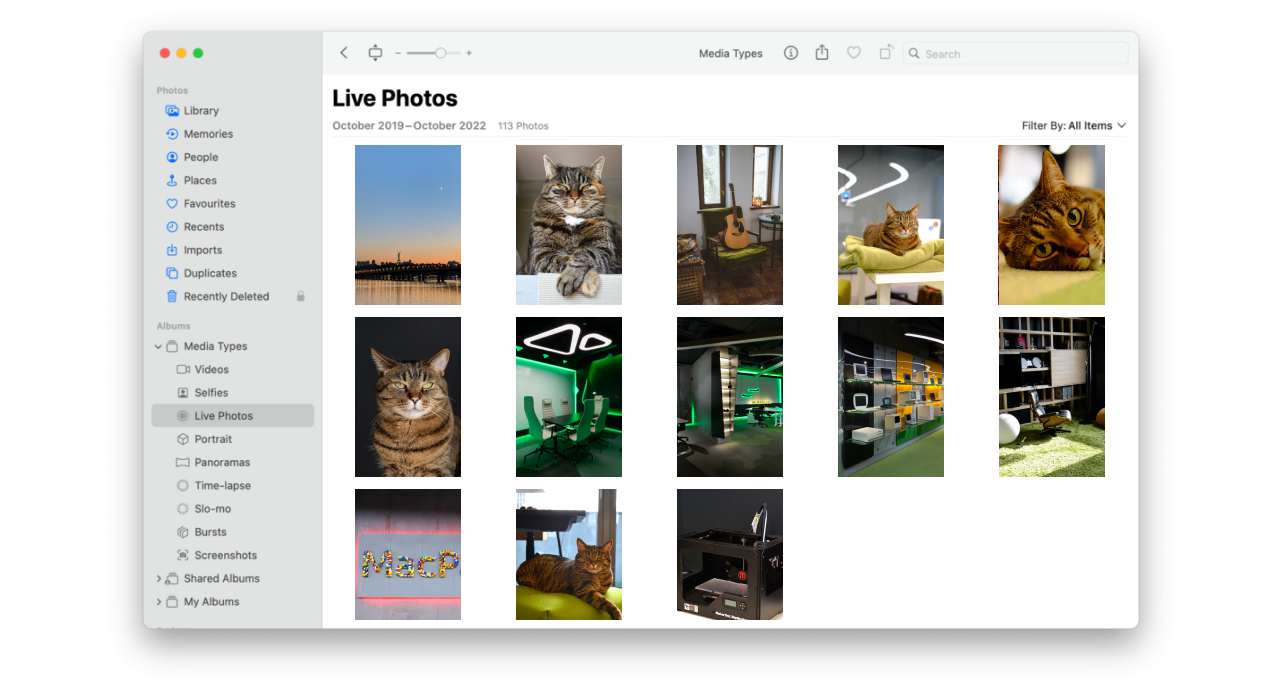The height and width of the screenshot is (690, 1280).
Task: Click the Portrait cube icon
Action: (183, 439)
